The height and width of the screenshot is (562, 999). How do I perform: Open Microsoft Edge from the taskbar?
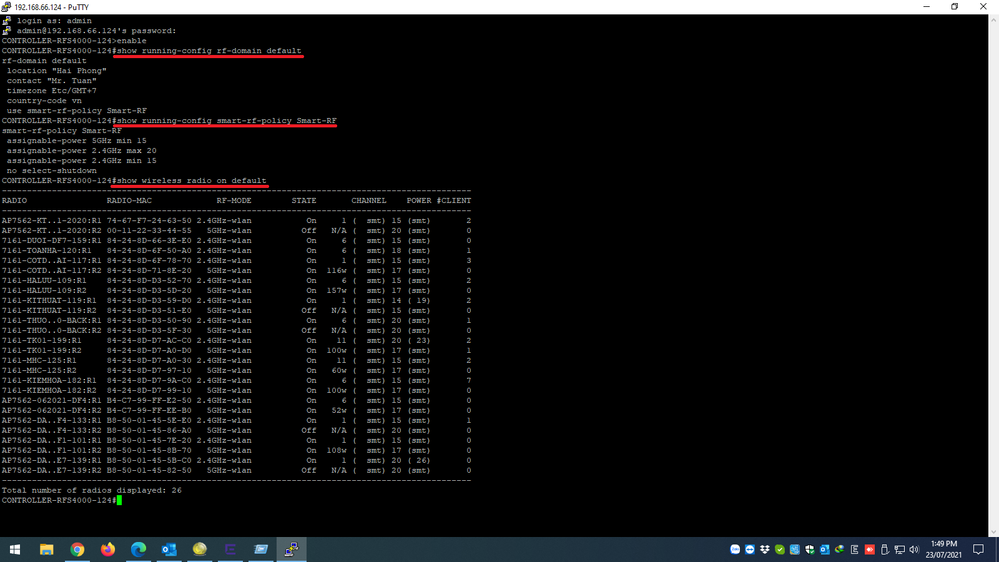click(x=139, y=549)
